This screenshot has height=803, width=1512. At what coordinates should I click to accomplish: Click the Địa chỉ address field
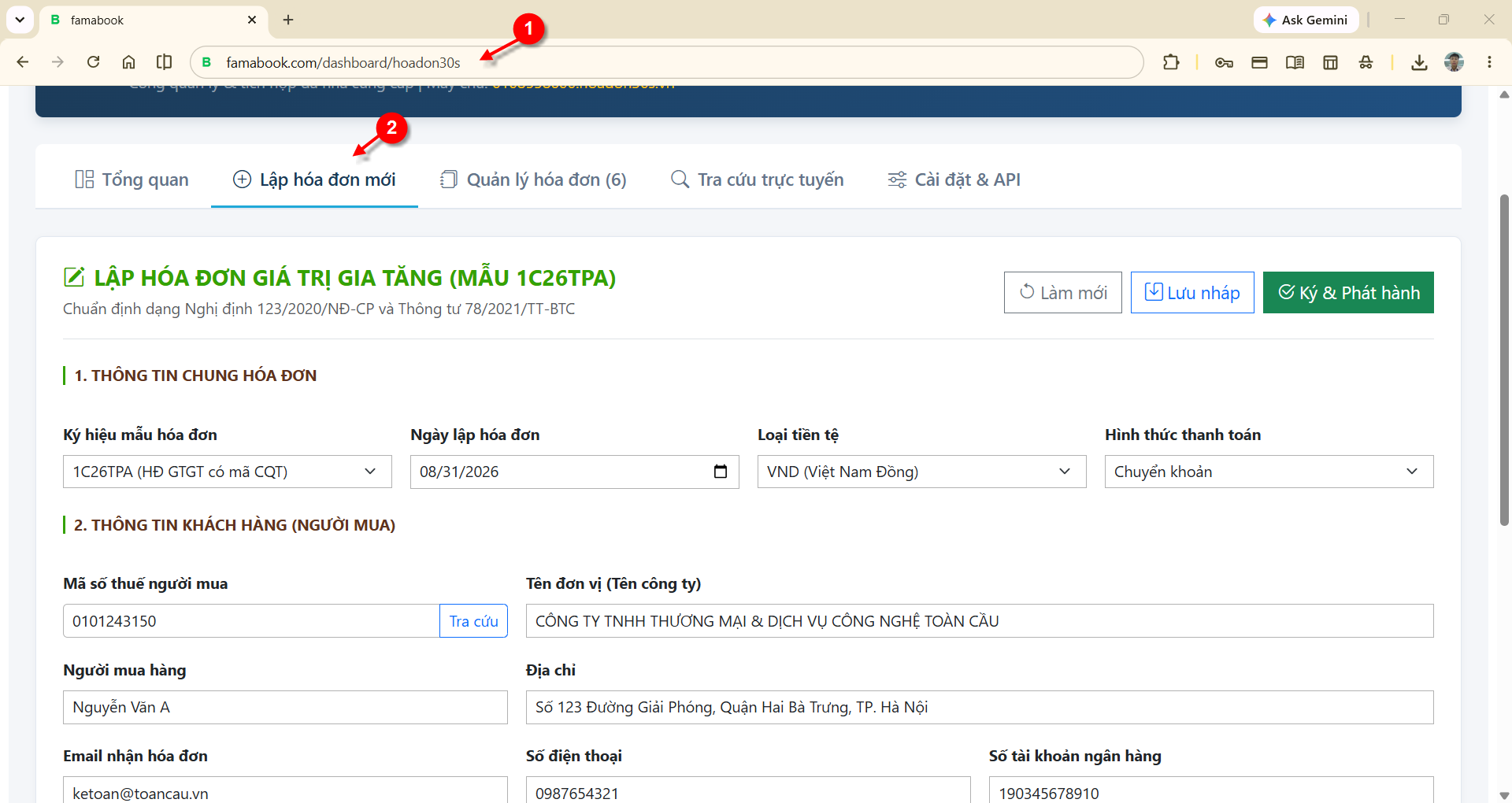[980, 707]
